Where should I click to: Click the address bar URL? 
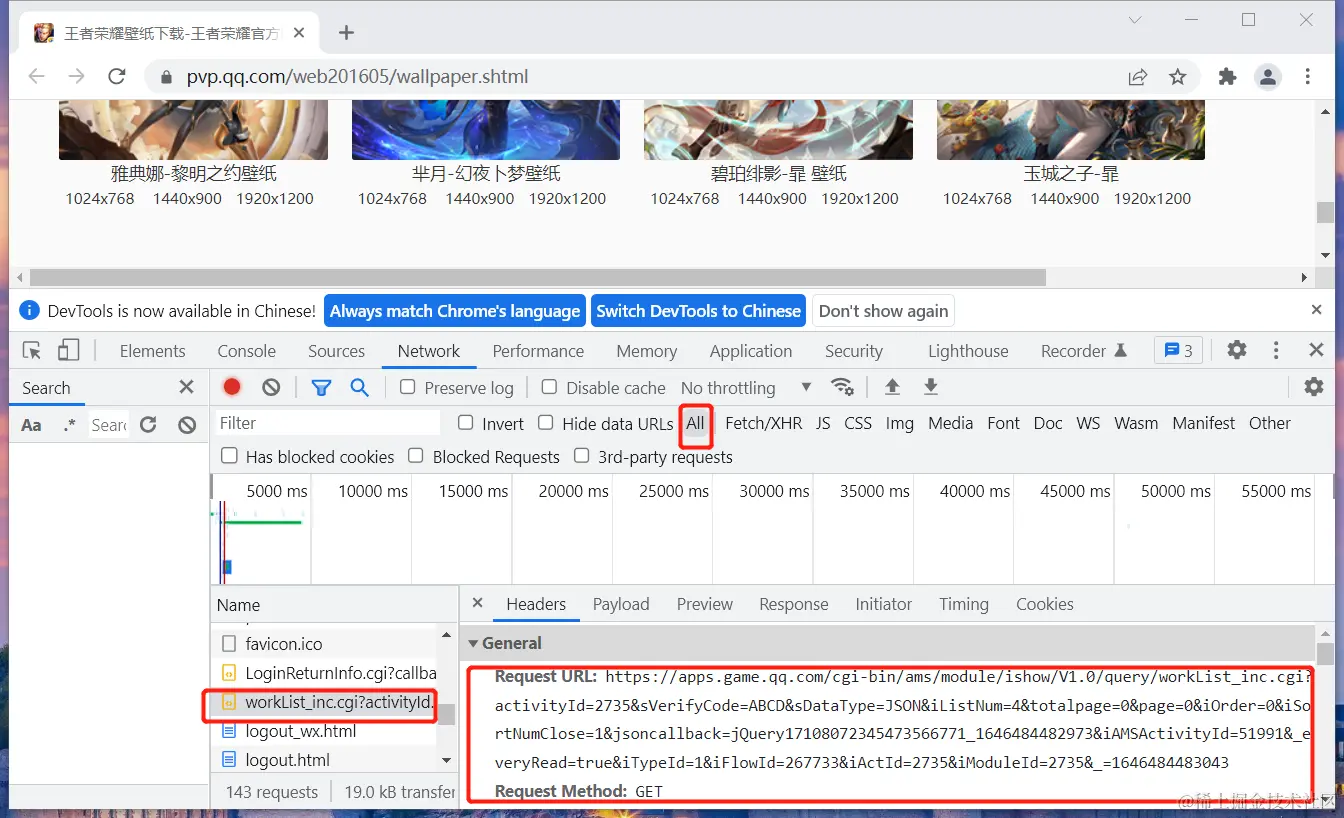click(357, 77)
